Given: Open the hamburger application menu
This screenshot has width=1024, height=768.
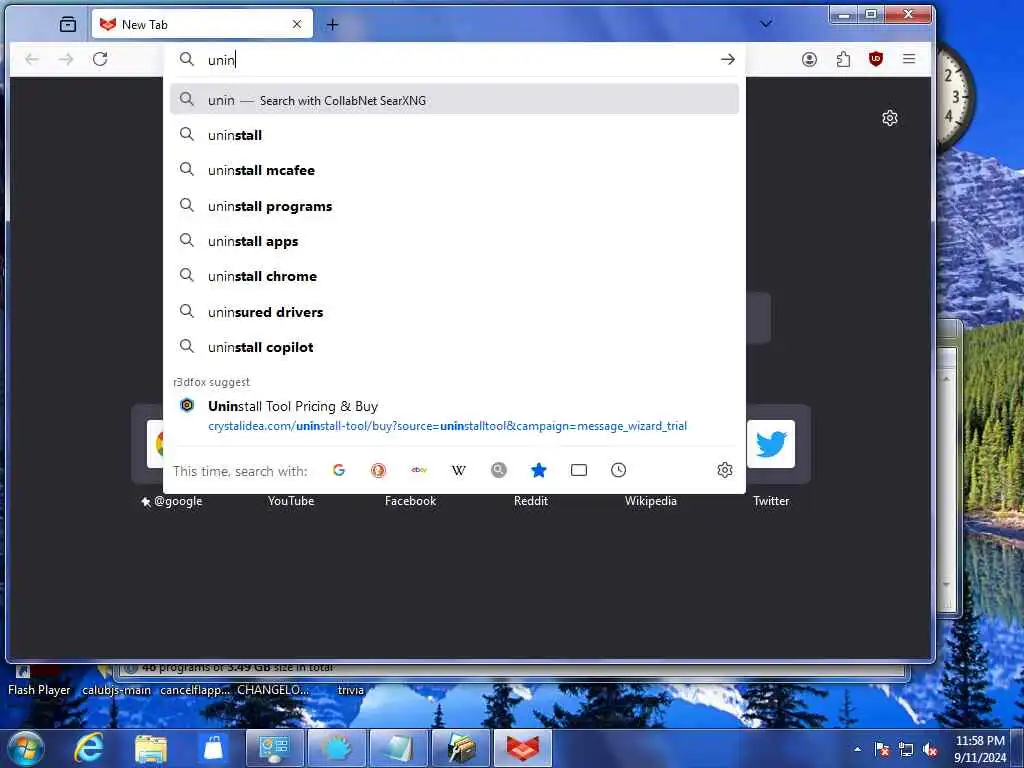Looking at the screenshot, I should [x=909, y=59].
